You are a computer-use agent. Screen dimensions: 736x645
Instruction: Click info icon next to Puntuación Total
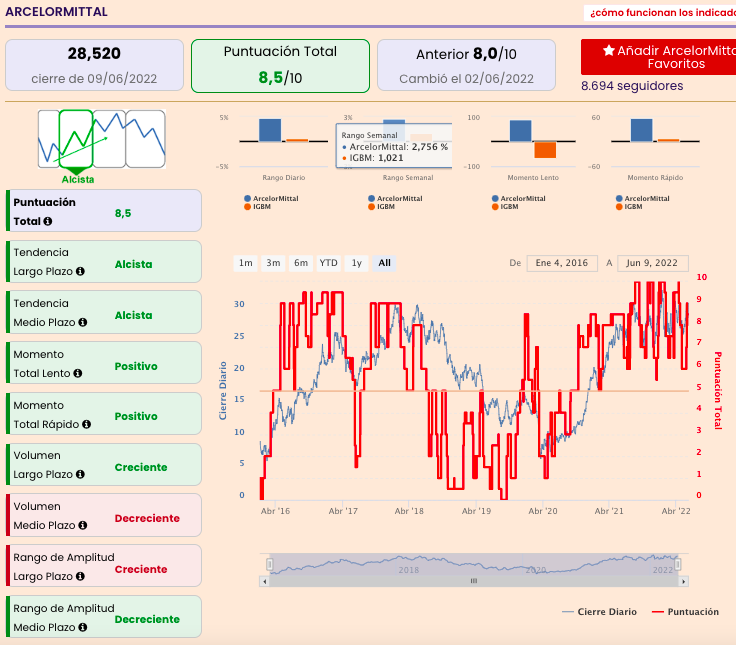[47, 221]
